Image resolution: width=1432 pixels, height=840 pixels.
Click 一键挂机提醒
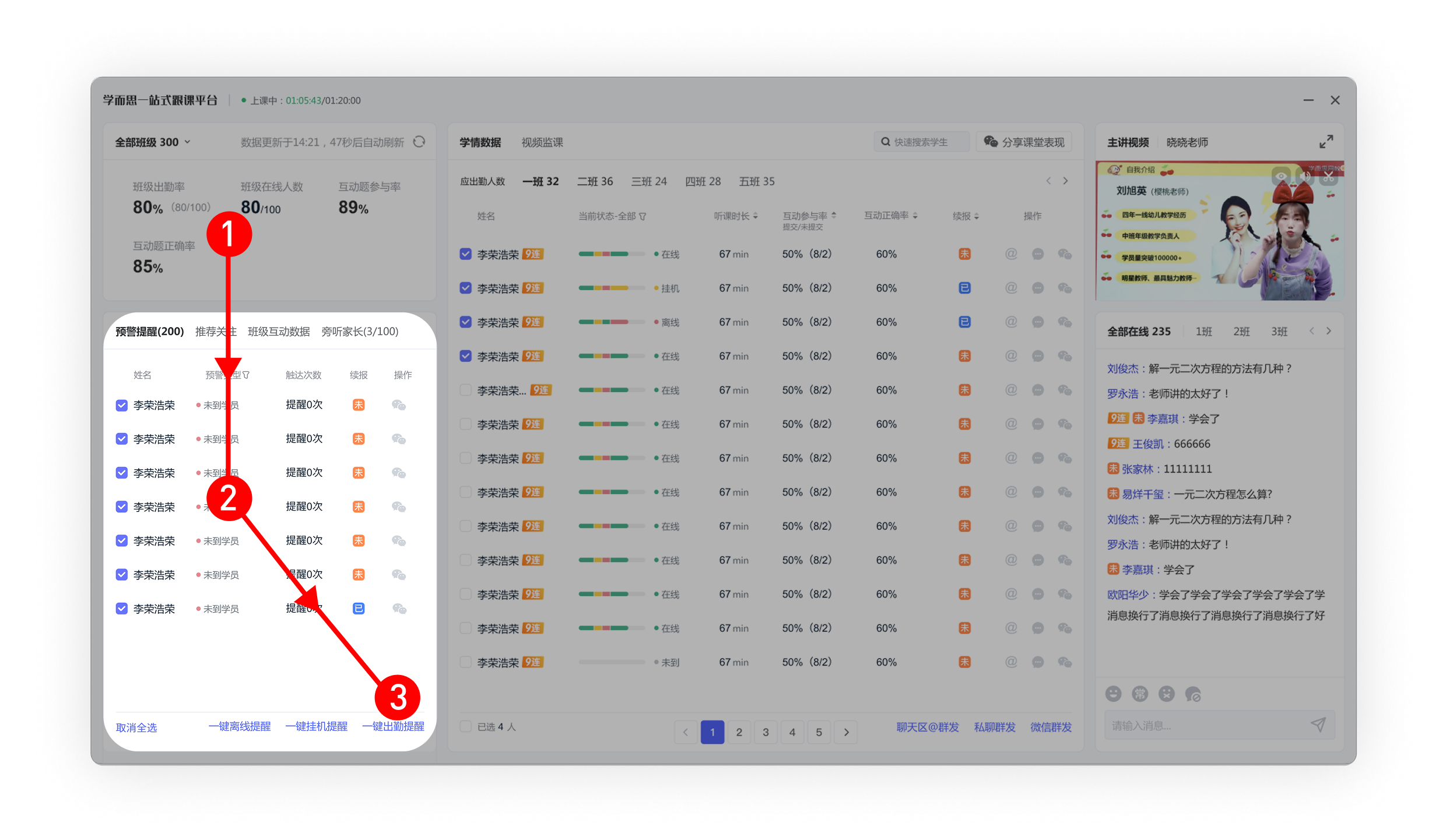317,726
